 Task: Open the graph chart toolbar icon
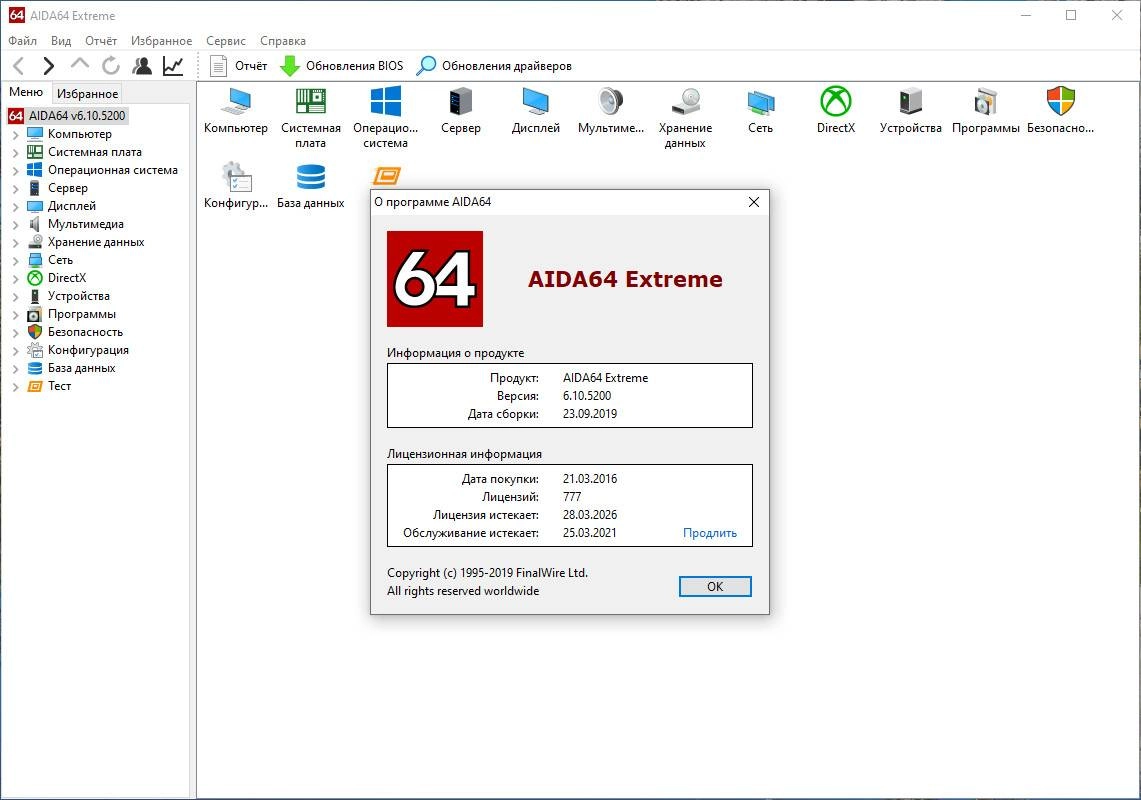click(173, 66)
